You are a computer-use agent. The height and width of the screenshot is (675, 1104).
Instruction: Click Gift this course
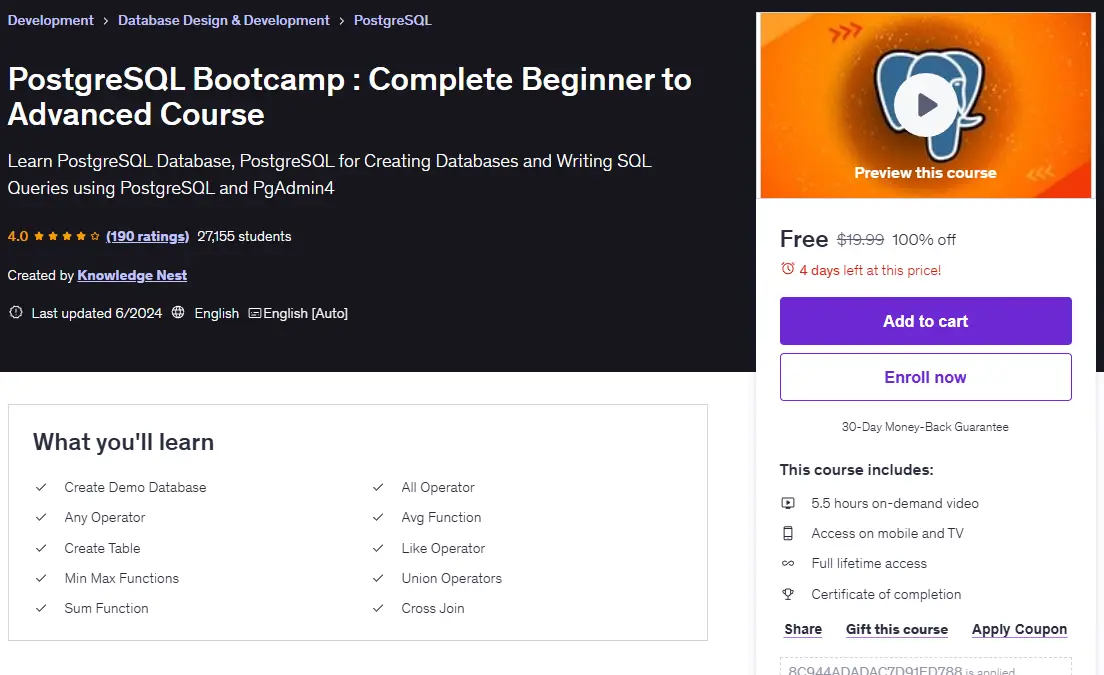coord(896,629)
